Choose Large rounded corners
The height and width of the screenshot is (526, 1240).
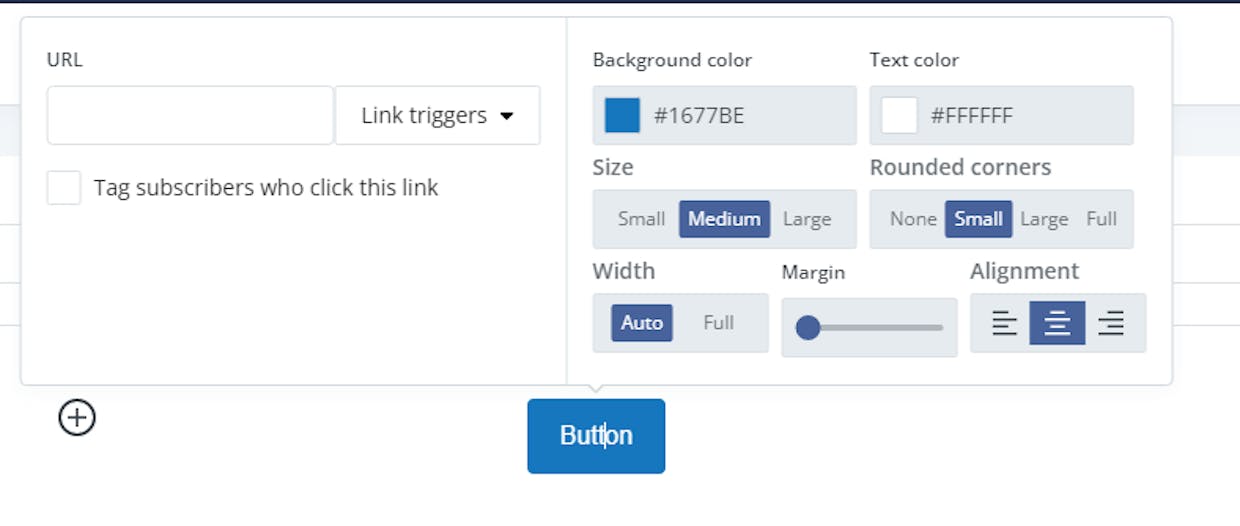[x=1044, y=219]
